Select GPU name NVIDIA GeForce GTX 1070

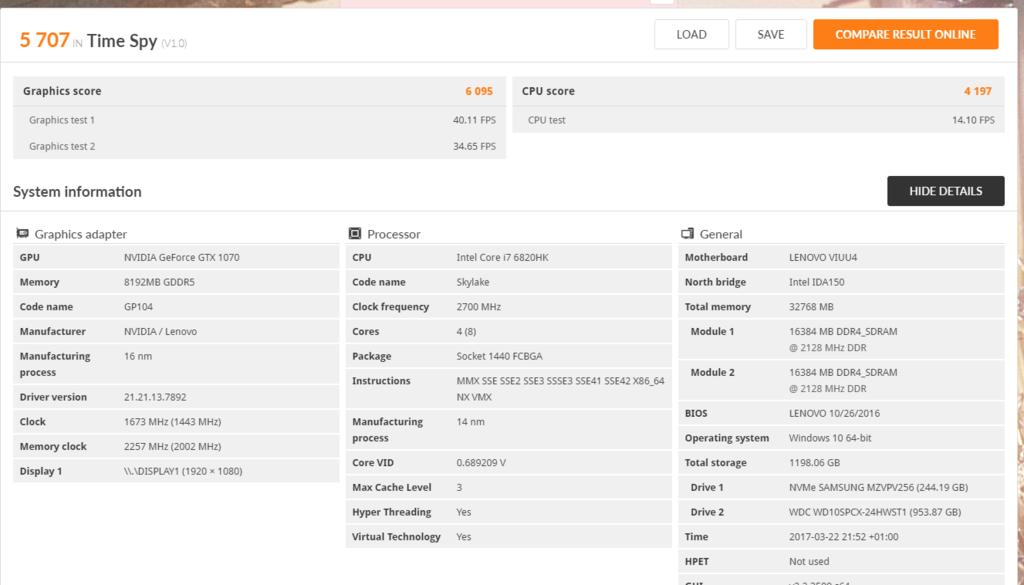pyautogui.click(x=182, y=257)
